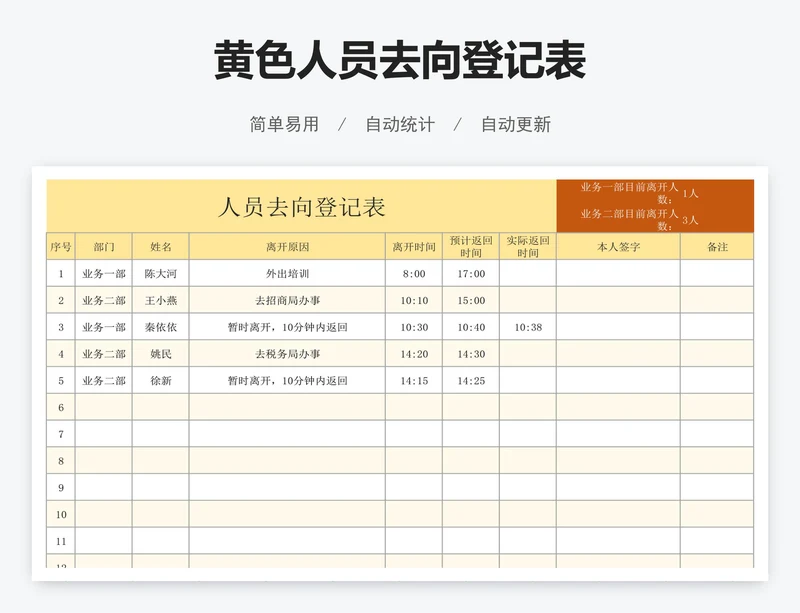Click the empty 备注 cell for 王小燕
800x613 pixels.
pos(717,300)
